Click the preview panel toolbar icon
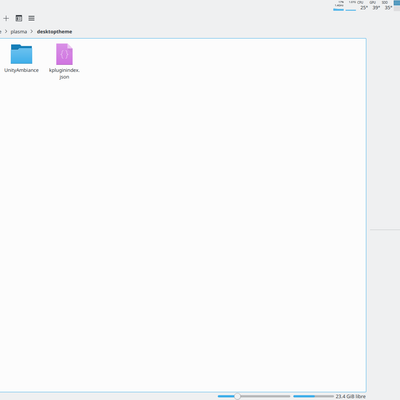The image size is (400, 400). pos(19,18)
